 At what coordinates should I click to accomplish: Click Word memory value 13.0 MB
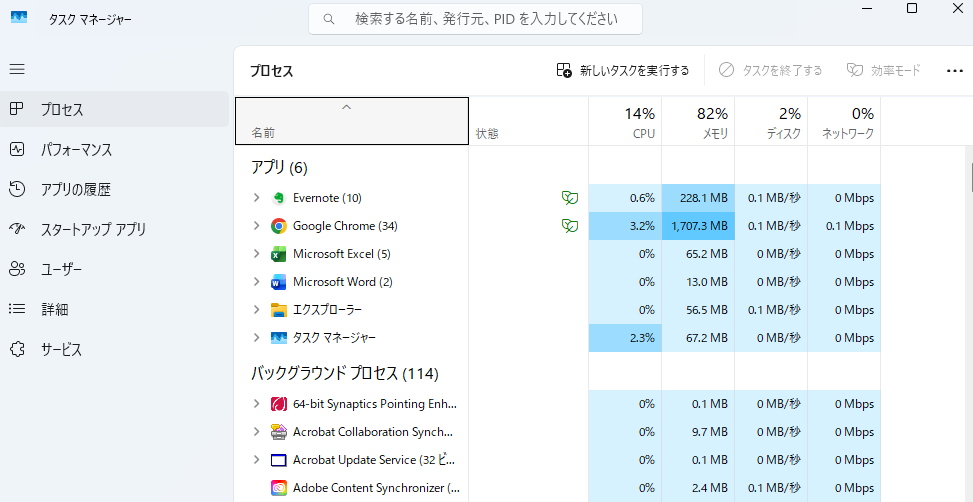pos(698,282)
